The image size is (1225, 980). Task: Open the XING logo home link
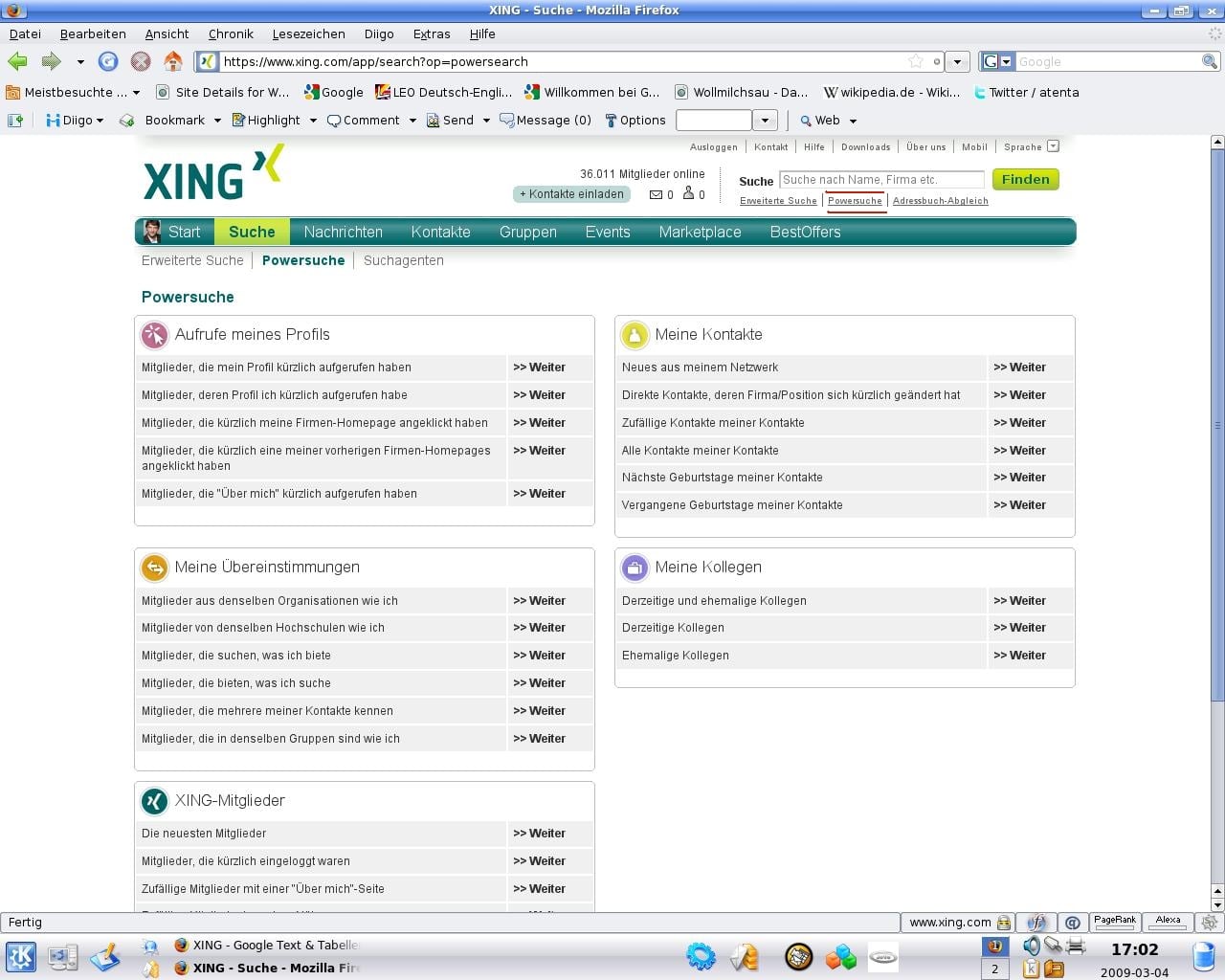(213, 172)
